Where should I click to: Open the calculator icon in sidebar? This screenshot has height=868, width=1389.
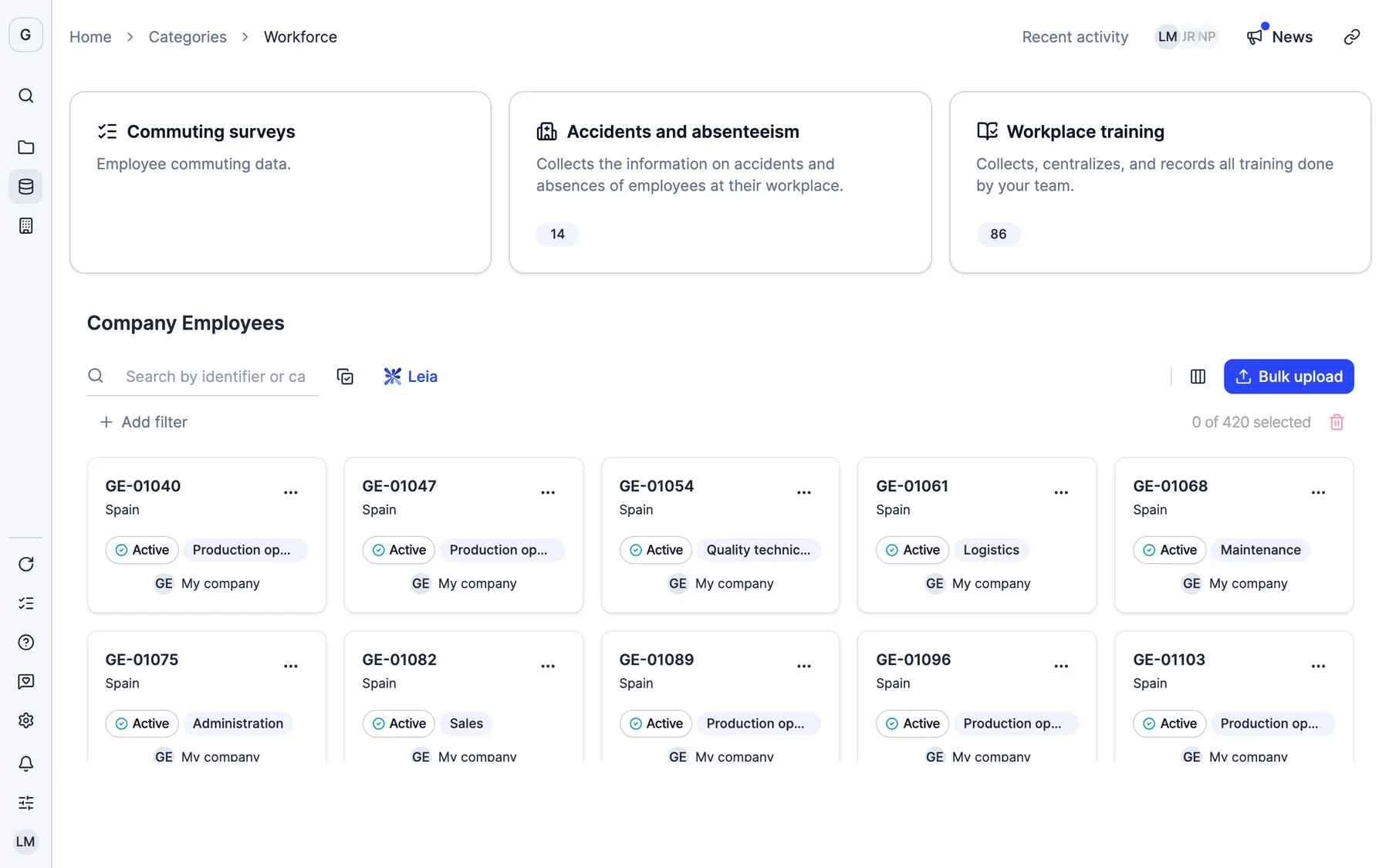point(25,226)
